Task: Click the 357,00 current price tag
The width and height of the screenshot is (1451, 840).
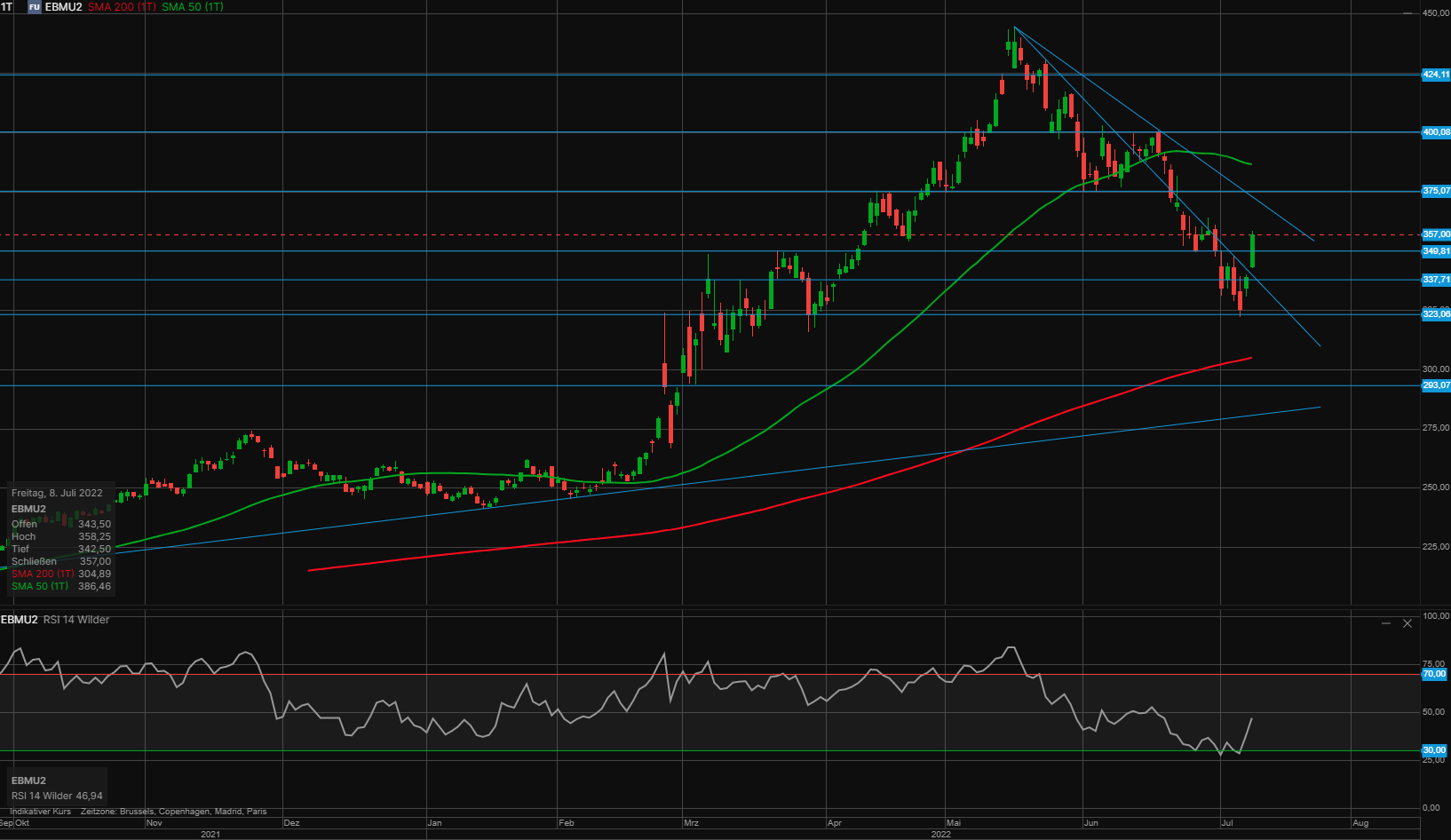Action: click(1435, 234)
